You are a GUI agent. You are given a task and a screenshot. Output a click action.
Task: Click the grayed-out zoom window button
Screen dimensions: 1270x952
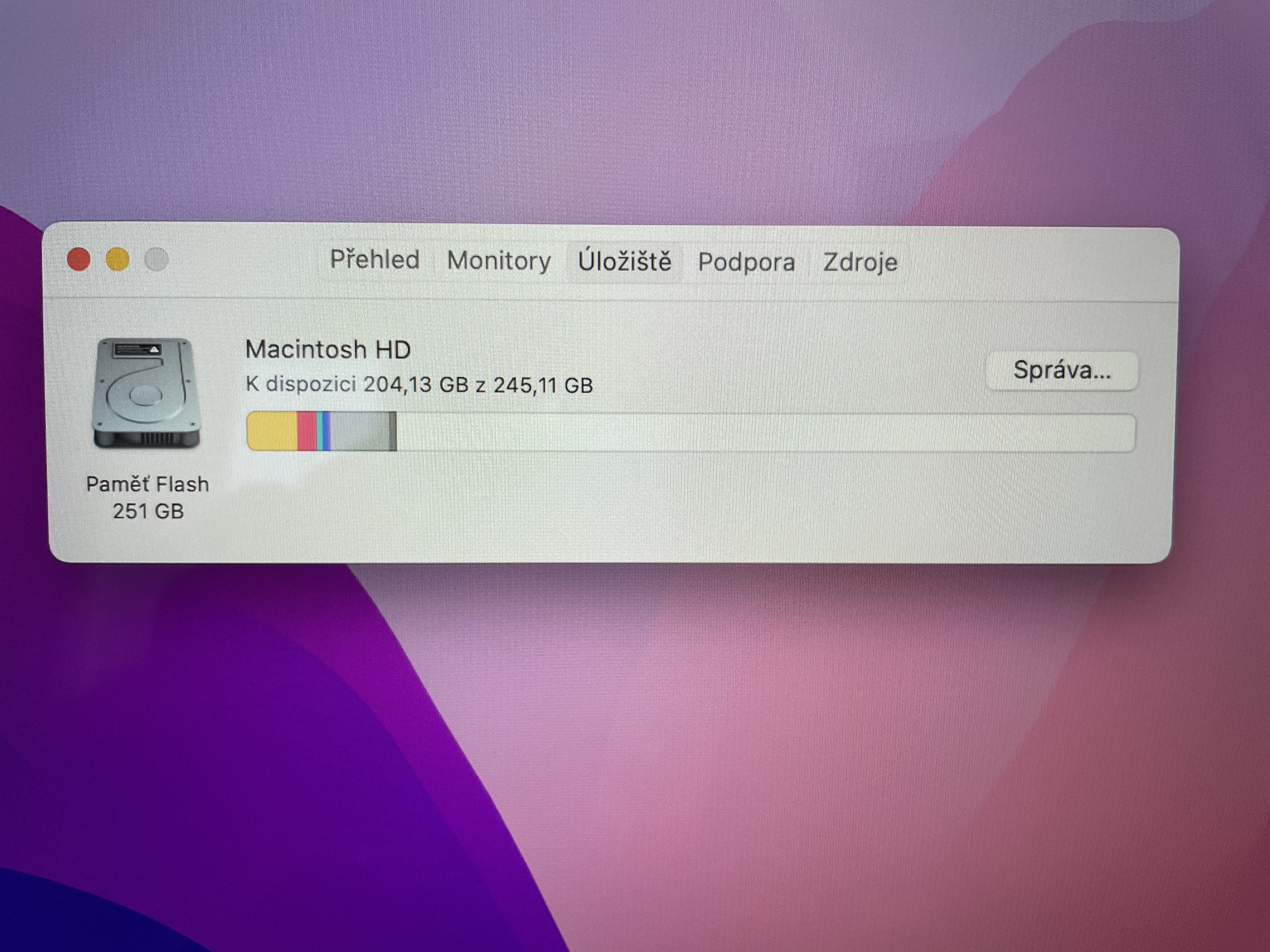click(156, 259)
